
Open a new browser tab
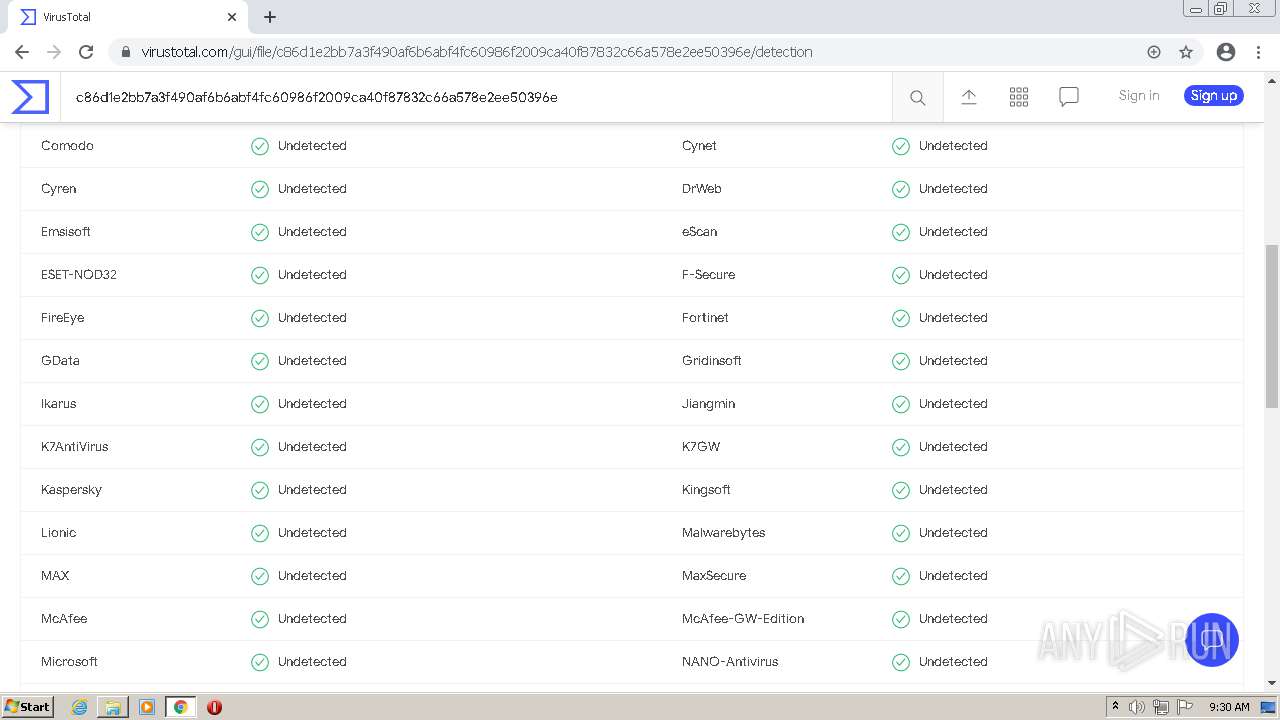point(270,17)
